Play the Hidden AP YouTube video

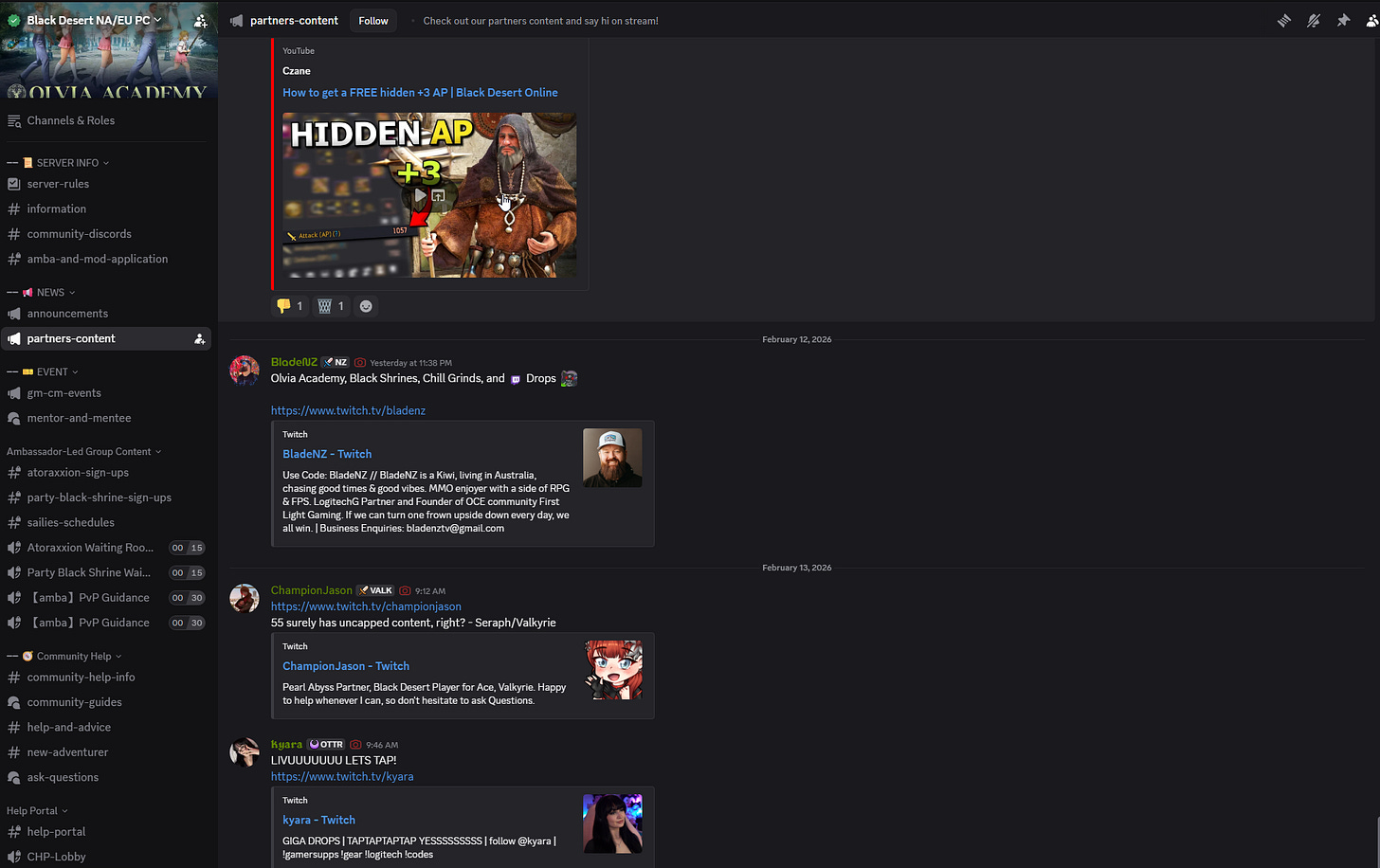click(419, 195)
